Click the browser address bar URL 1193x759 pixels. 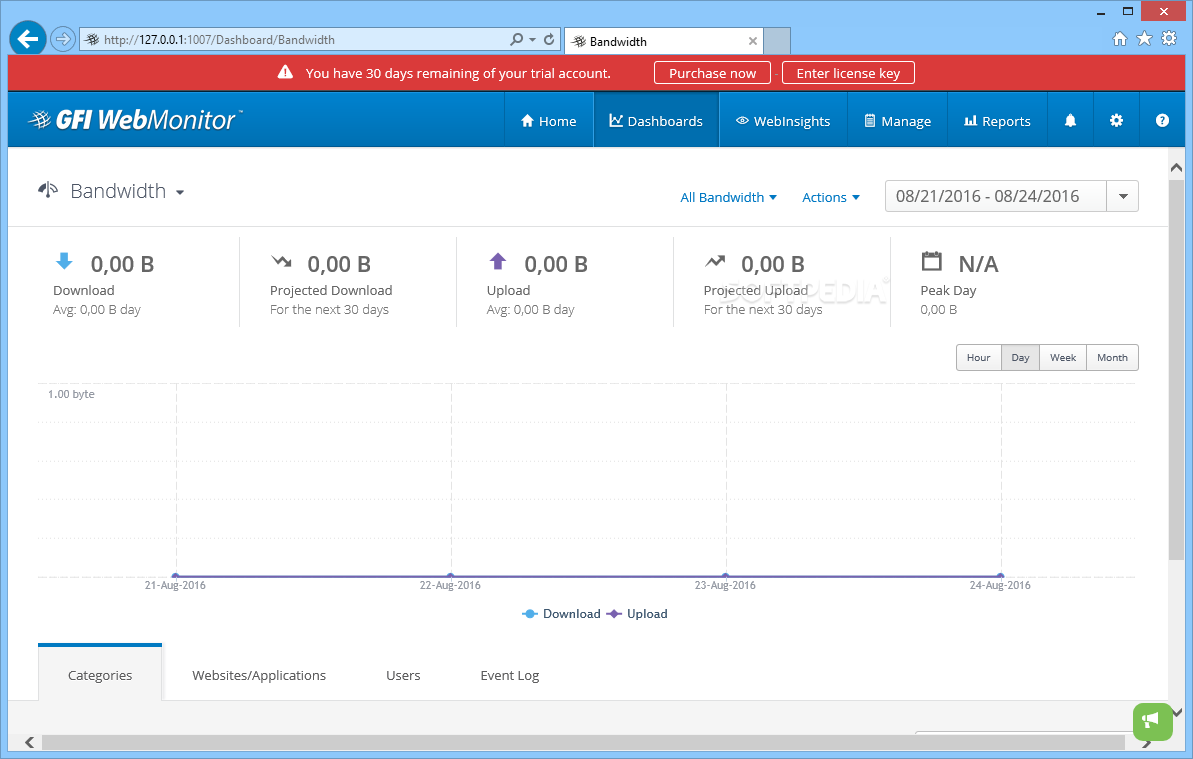pos(219,40)
